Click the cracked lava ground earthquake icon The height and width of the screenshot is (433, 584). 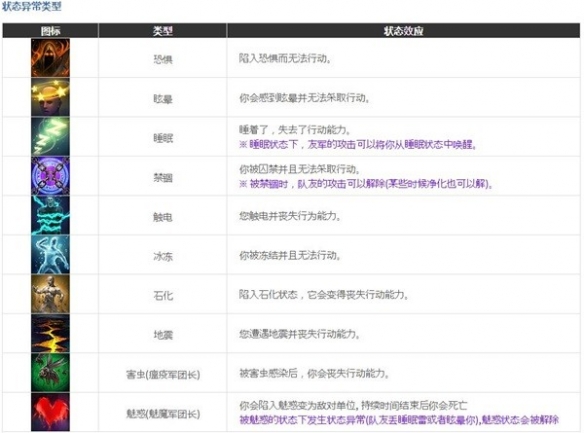click(50, 333)
